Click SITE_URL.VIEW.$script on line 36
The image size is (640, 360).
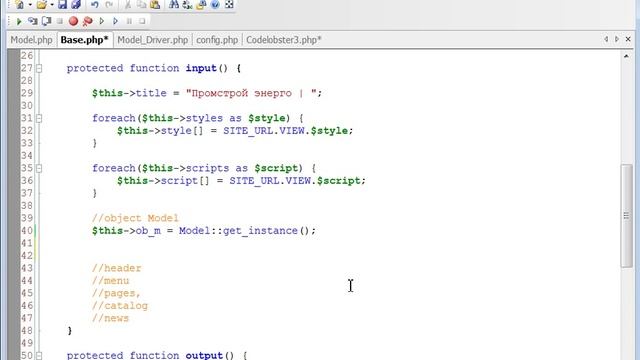[295, 180]
